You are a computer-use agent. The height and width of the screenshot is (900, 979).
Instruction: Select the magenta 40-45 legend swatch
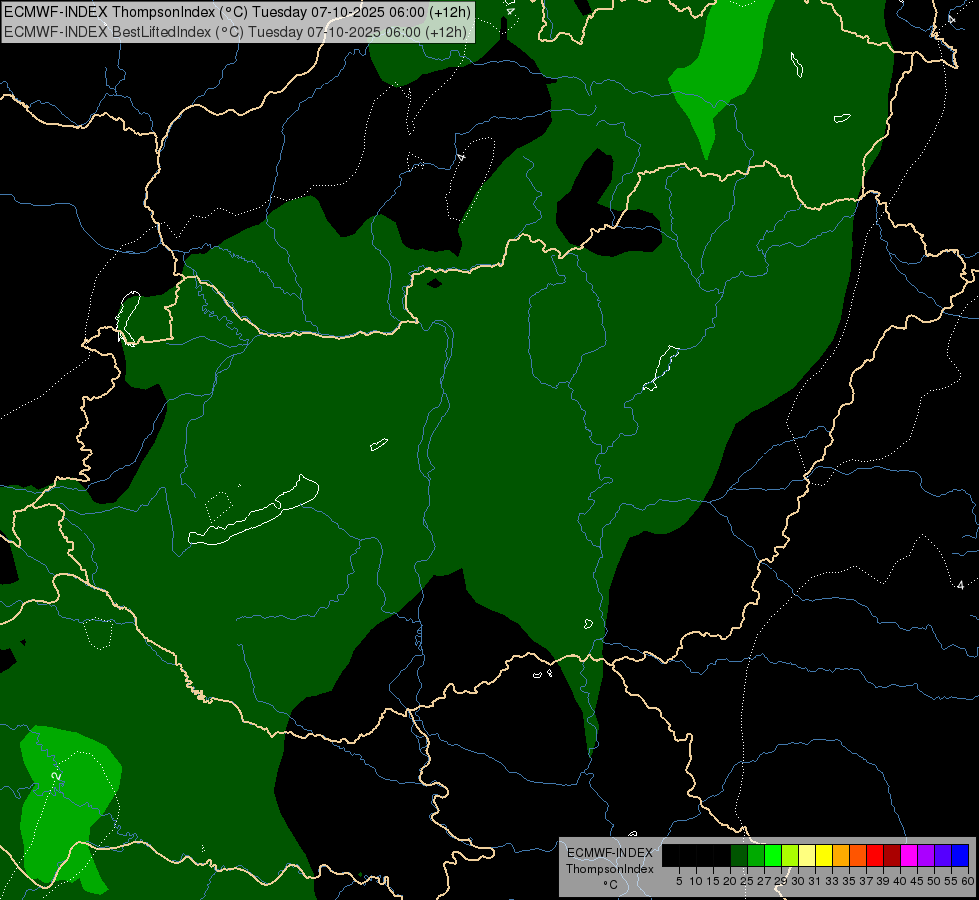pos(908,856)
